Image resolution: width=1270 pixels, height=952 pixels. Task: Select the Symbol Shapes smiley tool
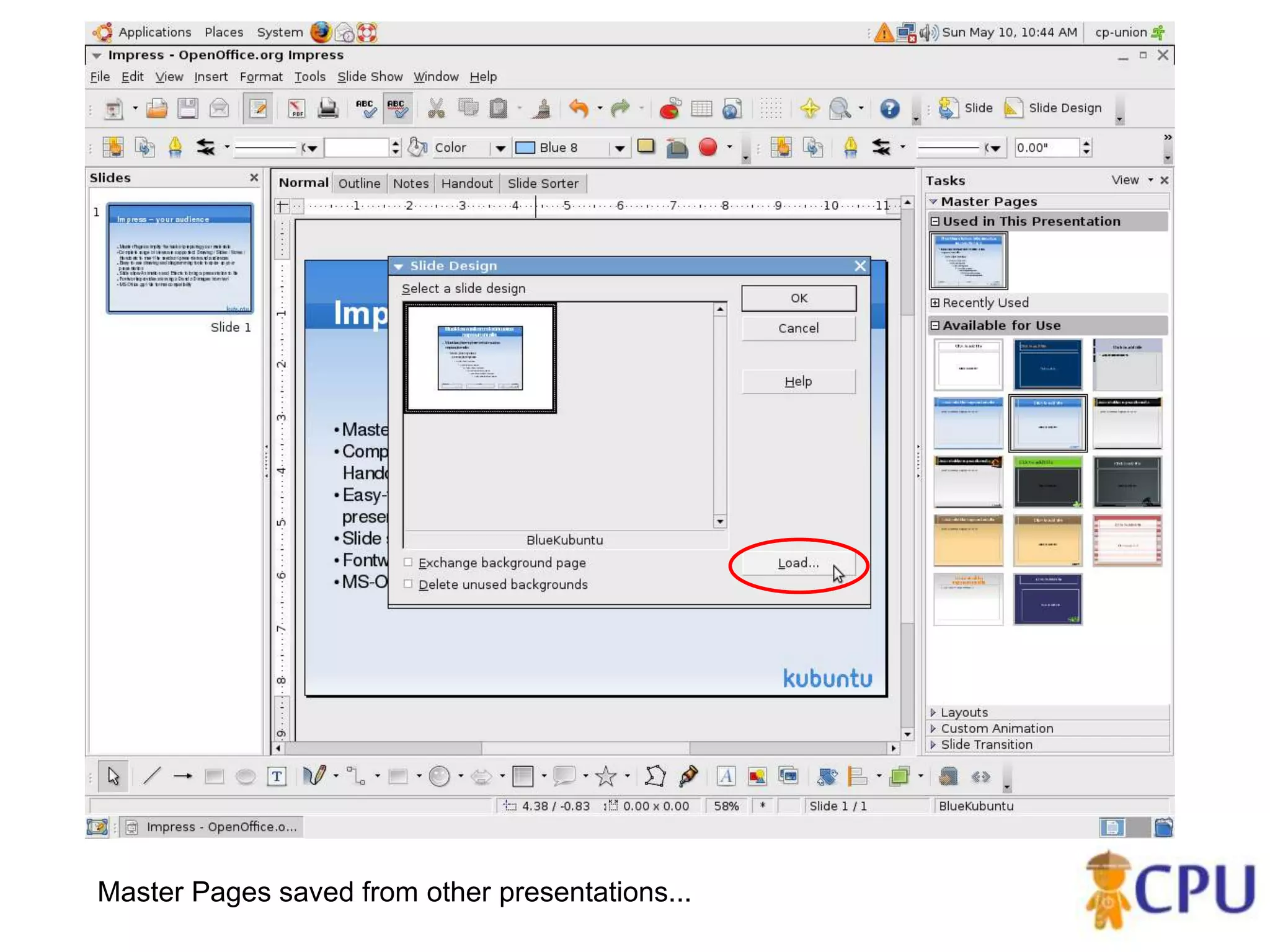440,776
